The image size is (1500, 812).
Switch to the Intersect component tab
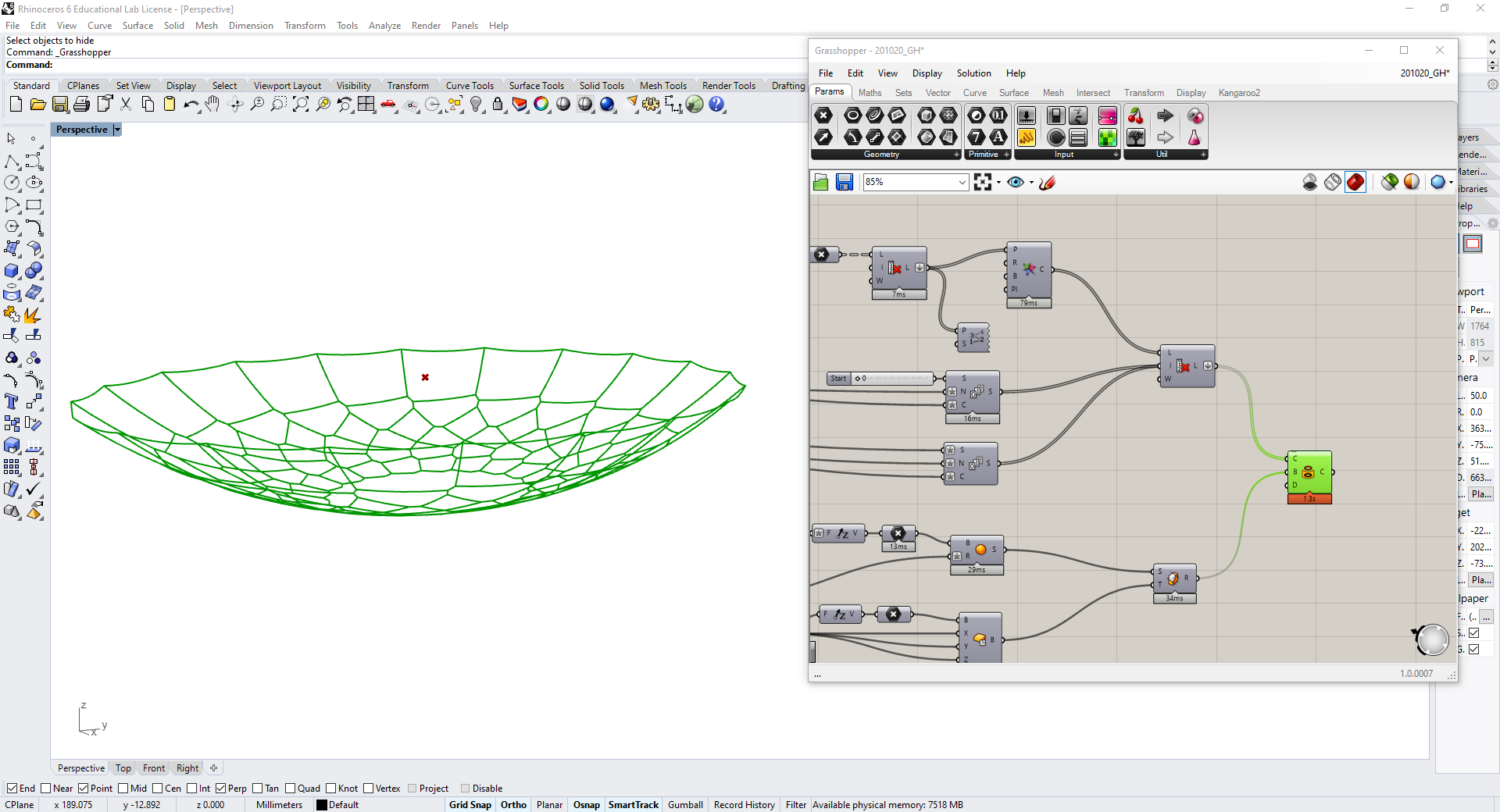[1093, 93]
